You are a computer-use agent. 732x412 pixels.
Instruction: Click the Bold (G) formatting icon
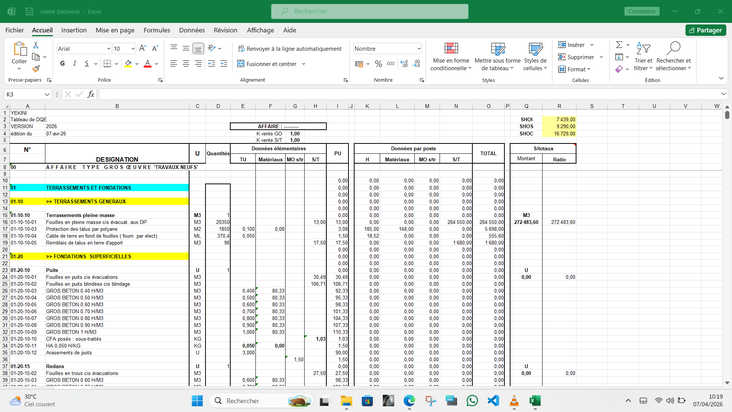(62, 64)
